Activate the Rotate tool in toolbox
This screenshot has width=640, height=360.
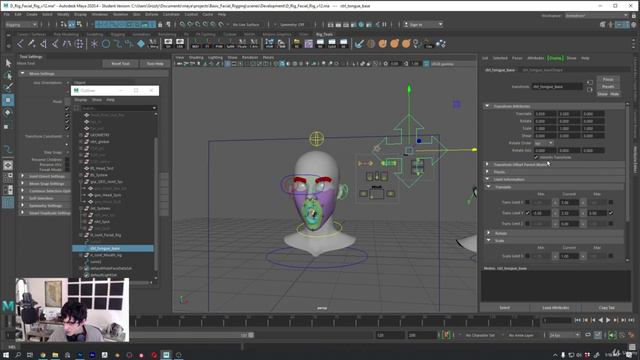click(x=8, y=113)
